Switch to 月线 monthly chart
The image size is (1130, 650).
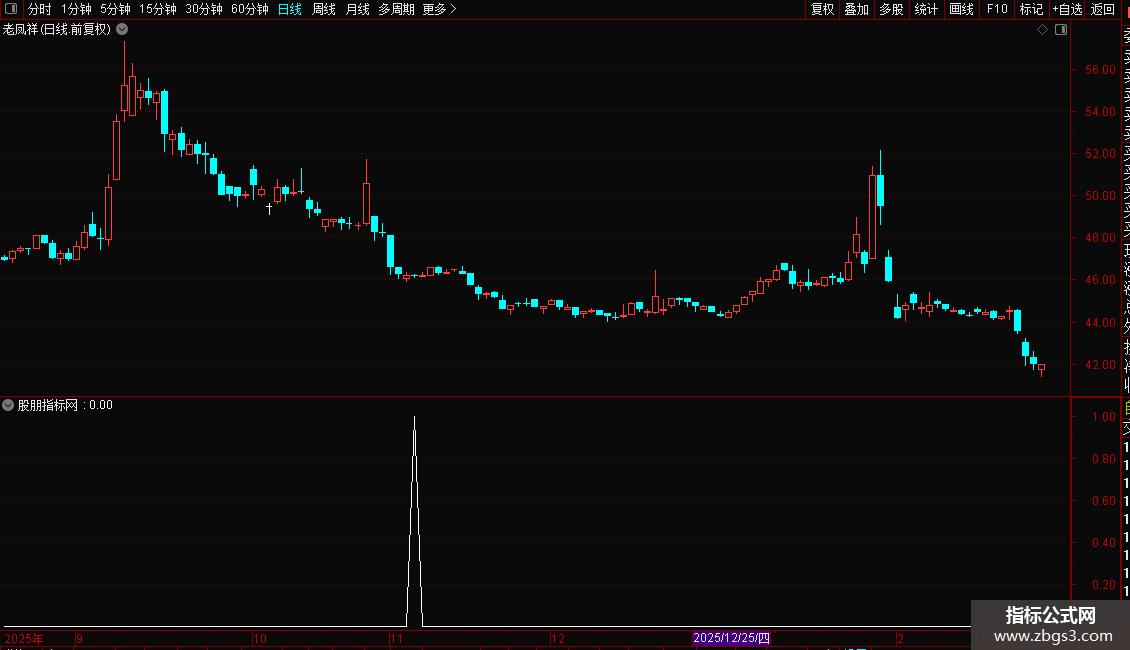[357, 9]
